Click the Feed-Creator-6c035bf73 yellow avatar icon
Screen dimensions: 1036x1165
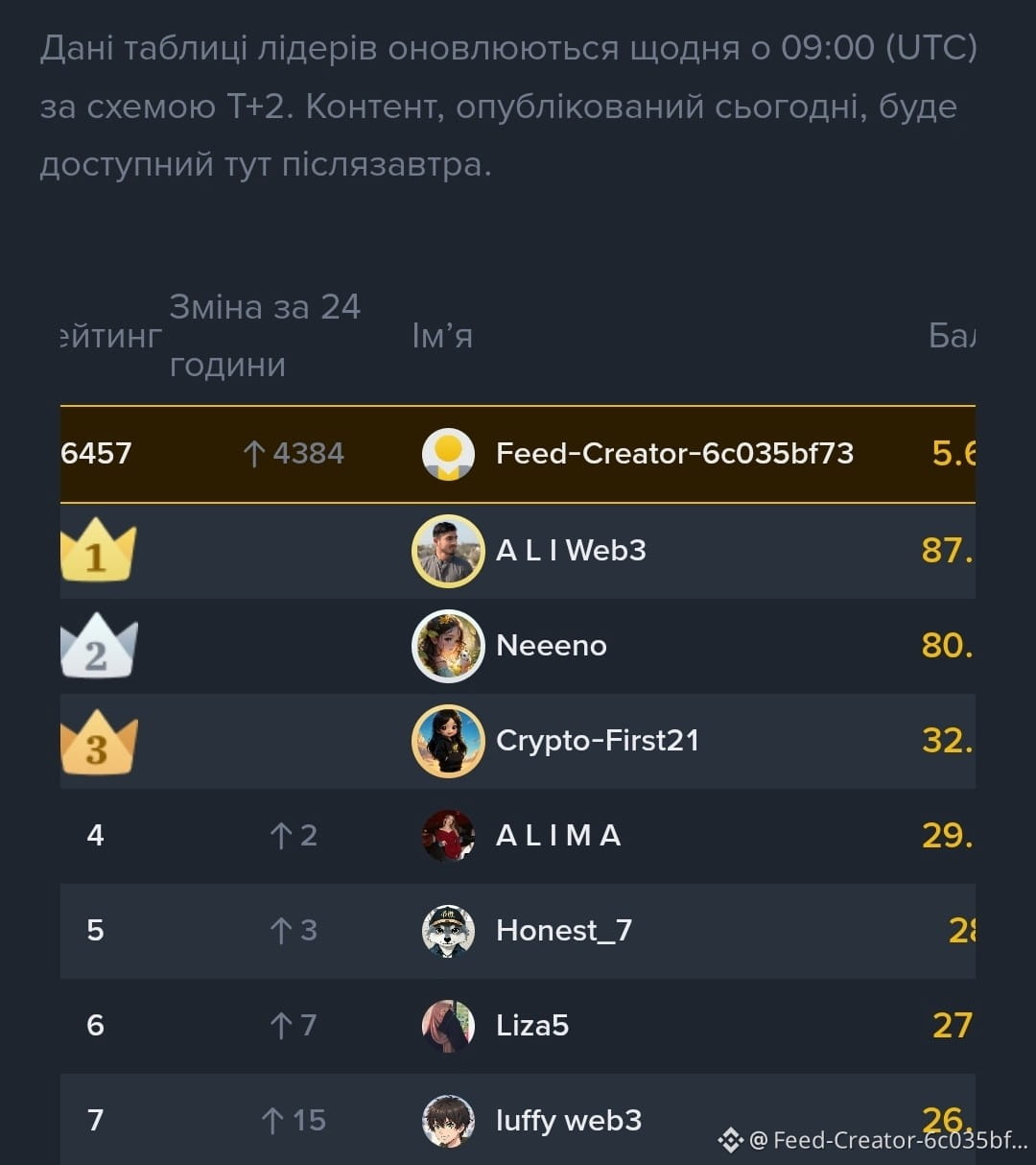point(448,454)
